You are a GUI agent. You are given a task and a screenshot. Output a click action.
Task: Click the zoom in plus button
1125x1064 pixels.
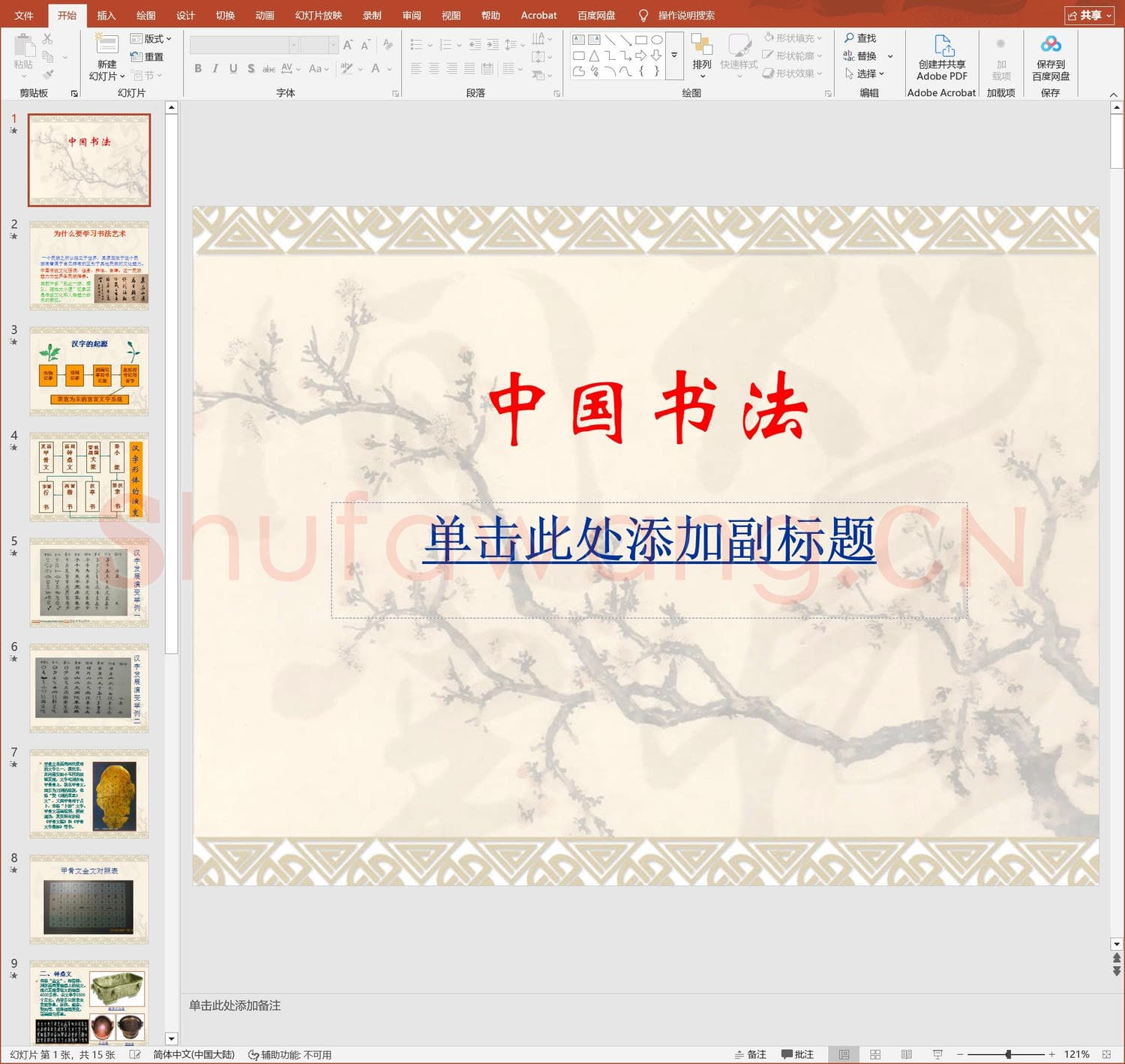coord(1051,1054)
